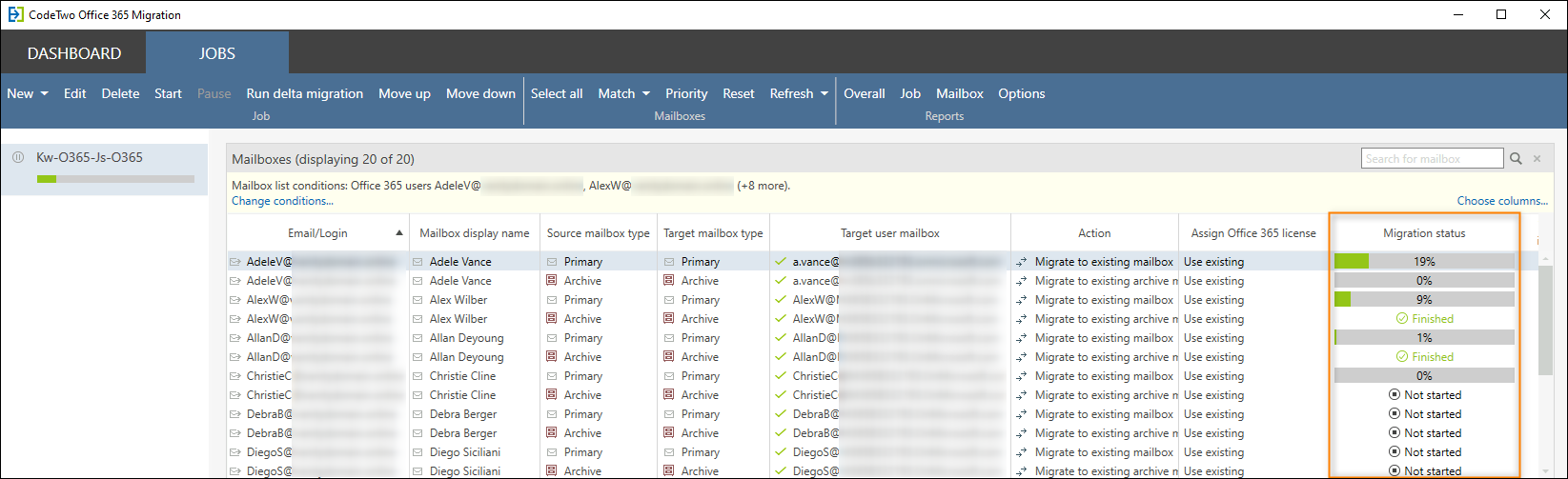Click Delete job button
Screen dimensions: 1568x479
tap(121, 93)
